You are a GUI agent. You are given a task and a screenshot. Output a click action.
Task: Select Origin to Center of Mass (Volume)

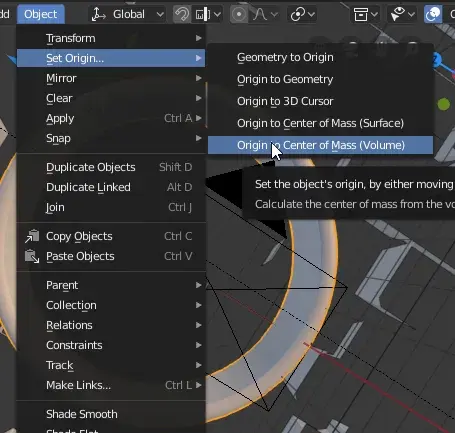[x=320, y=145]
